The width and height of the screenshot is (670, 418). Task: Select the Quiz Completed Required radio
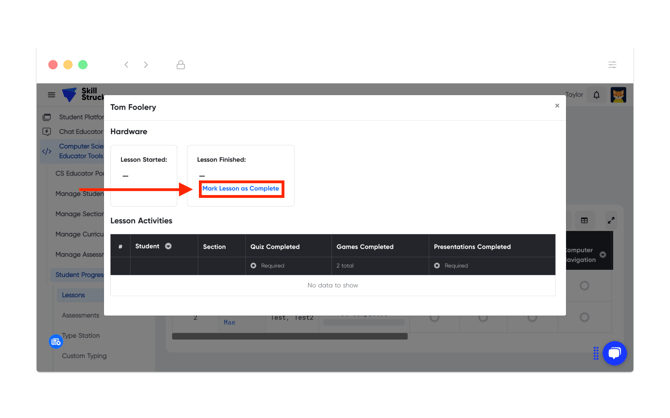(253, 266)
